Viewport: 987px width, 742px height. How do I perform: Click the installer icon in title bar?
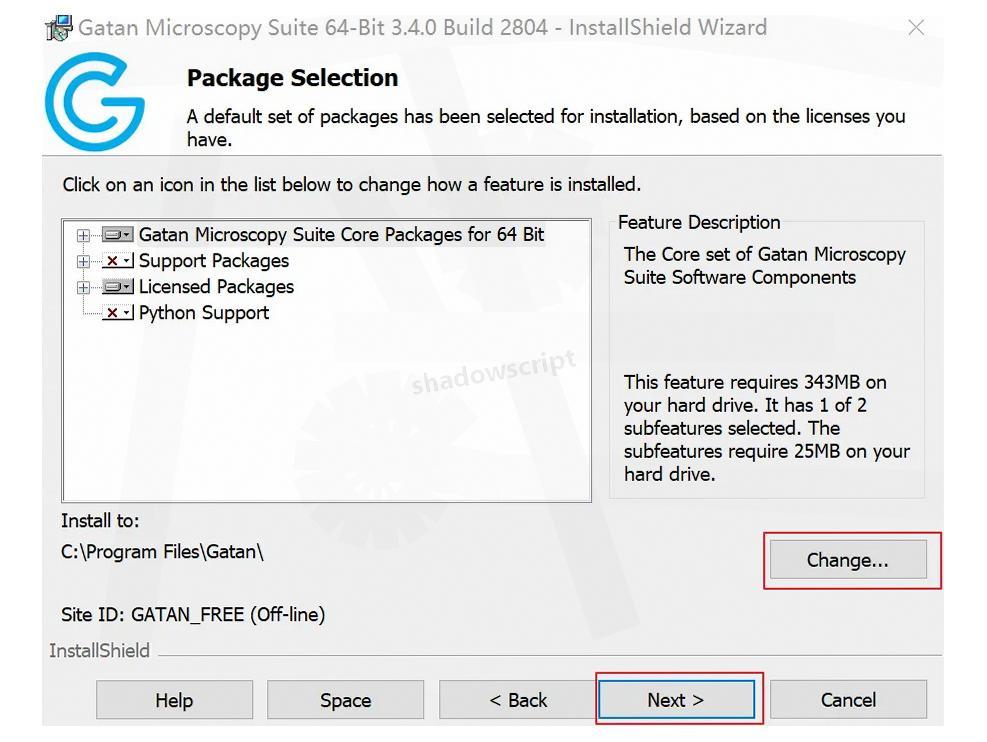(59, 27)
